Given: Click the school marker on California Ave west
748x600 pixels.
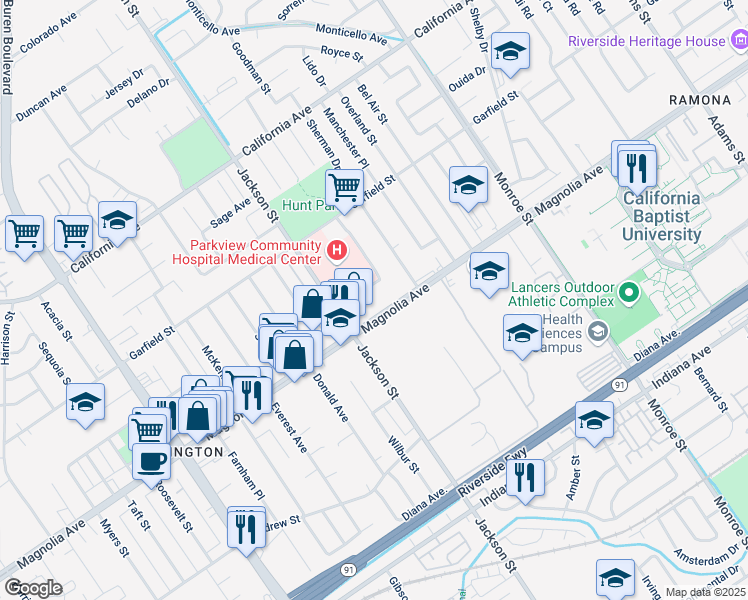Looking at the screenshot, I should tap(117, 221).
